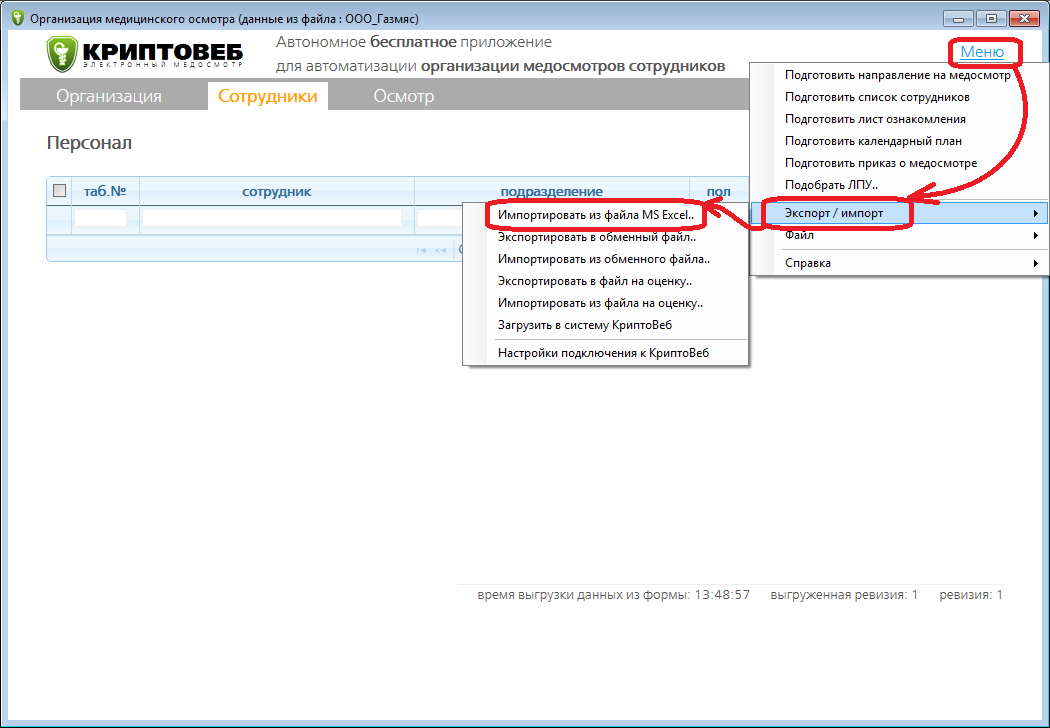1050x728 pixels.
Task: Toggle the select-all checkbox in table header
Action: (x=60, y=191)
